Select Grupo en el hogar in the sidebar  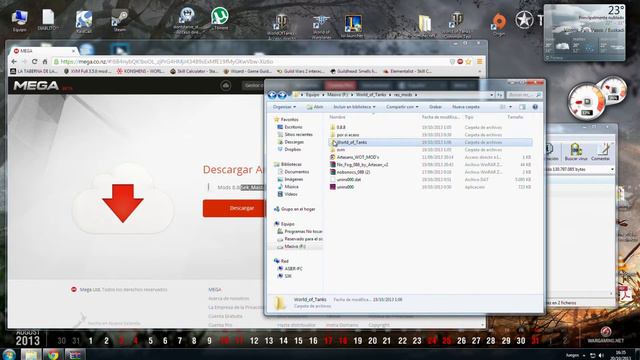pos(295,209)
